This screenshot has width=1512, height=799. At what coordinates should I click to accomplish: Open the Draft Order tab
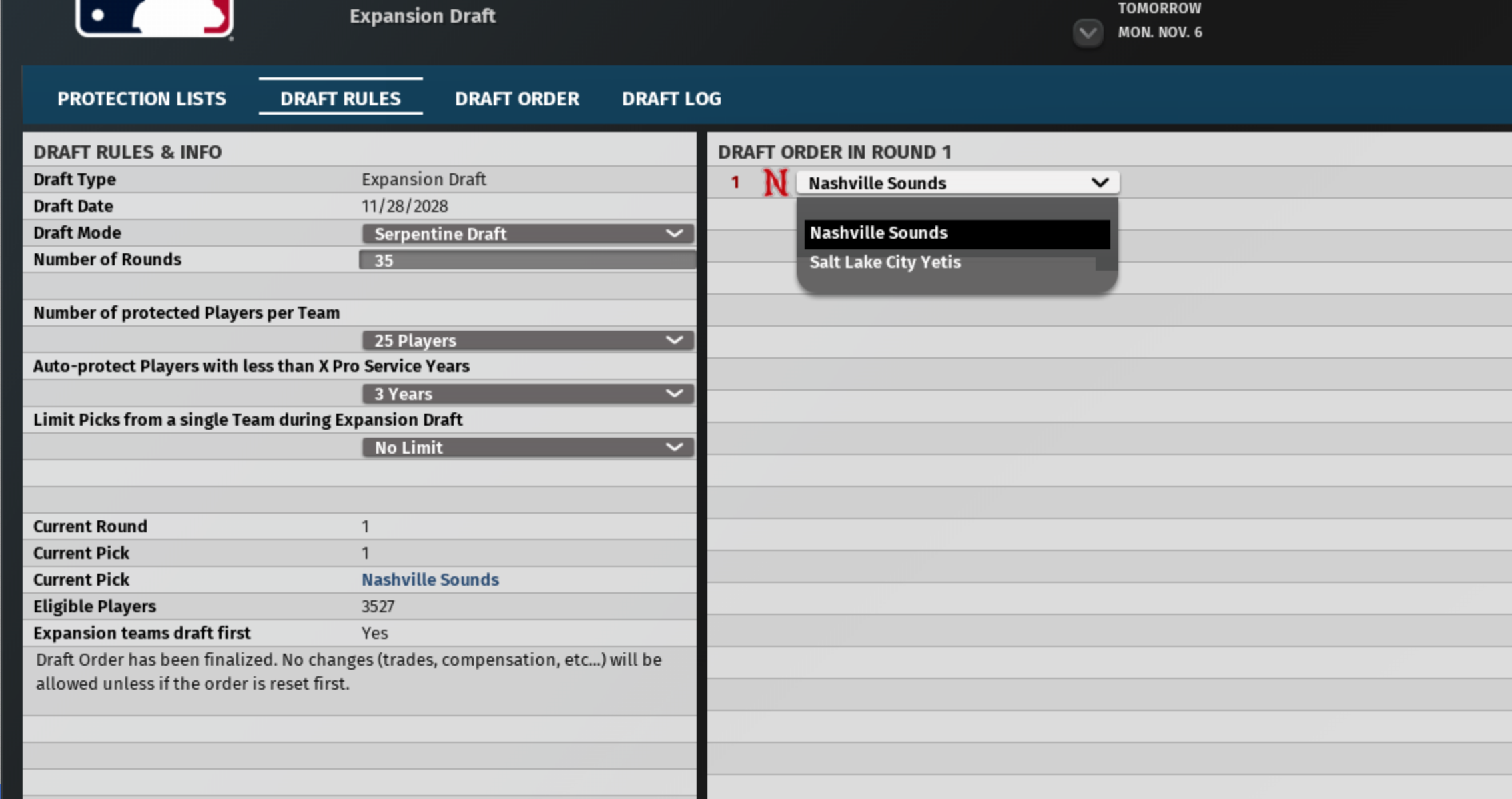517,99
